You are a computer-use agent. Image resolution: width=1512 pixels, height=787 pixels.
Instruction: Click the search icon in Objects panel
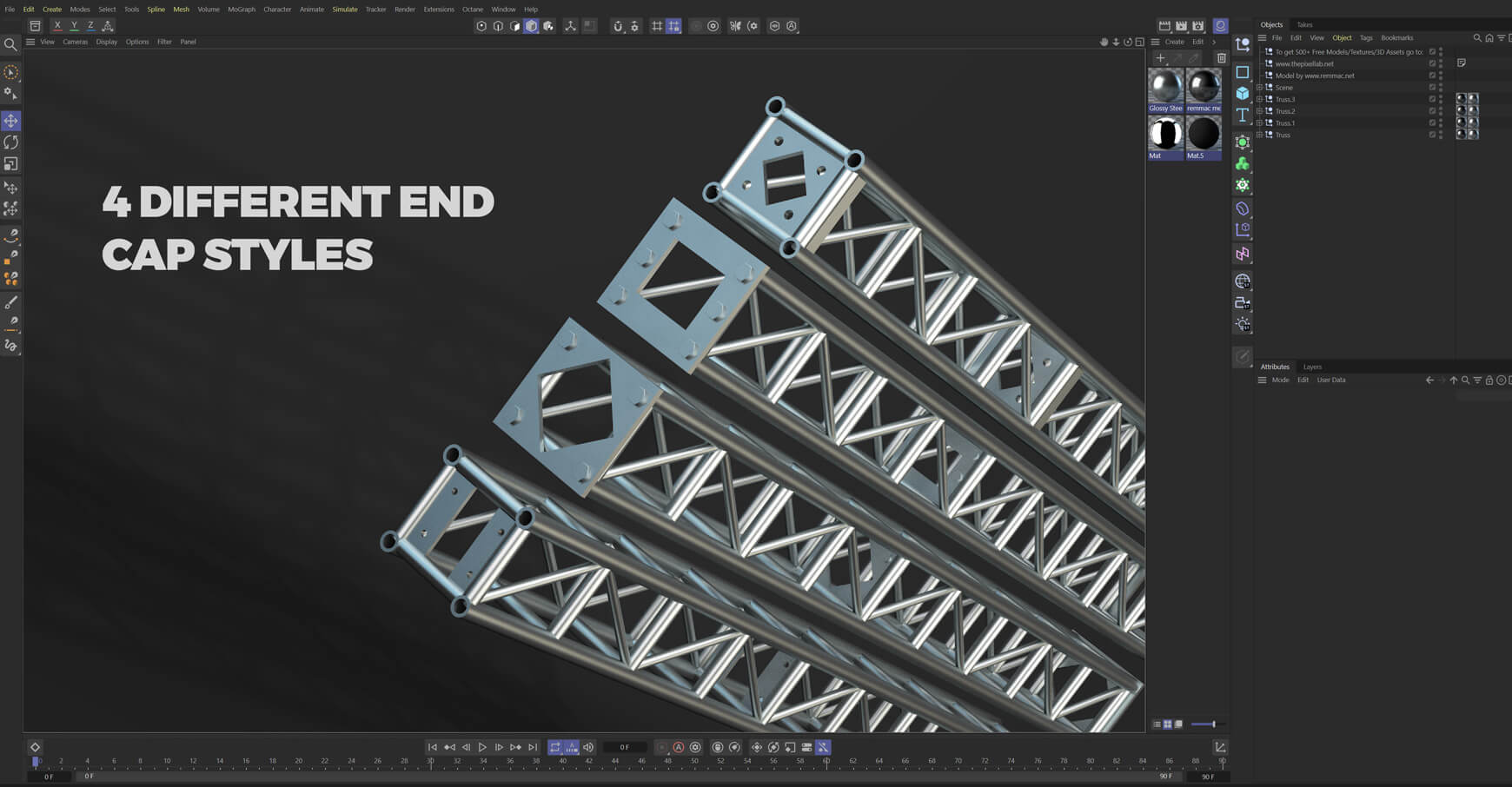1477,38
